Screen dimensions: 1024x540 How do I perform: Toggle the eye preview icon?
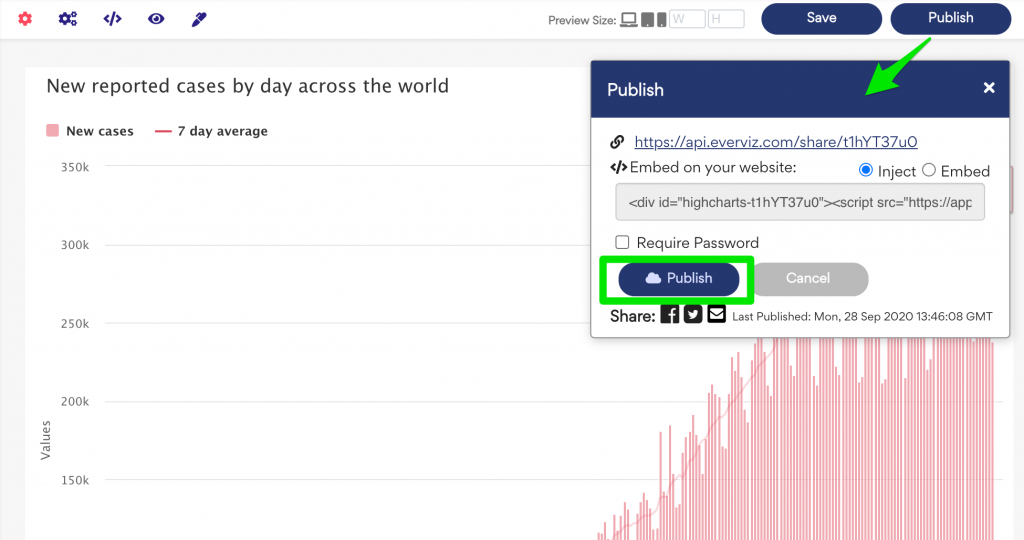(x=155, y=18)
